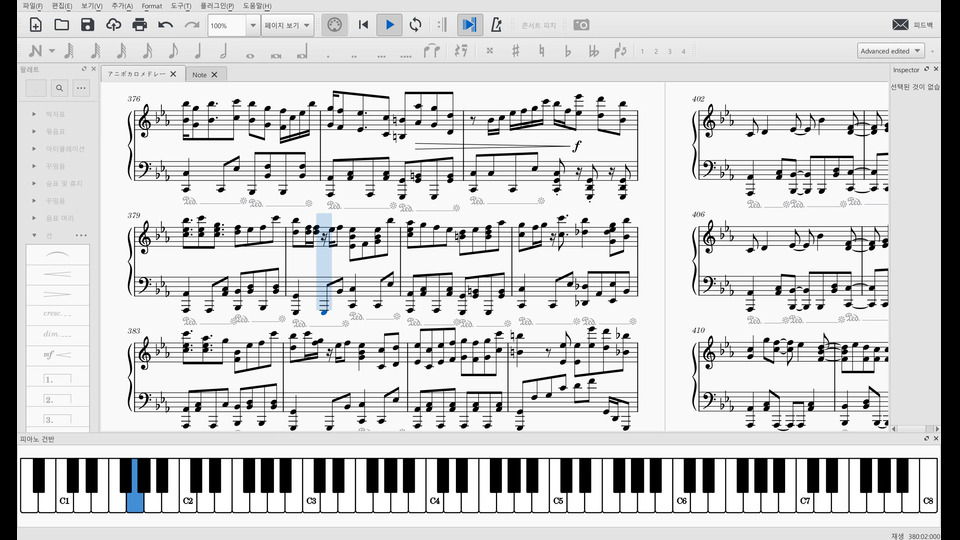960x540 pixels.
Task: Select the whole note duration icon
Action: point(249,50)
